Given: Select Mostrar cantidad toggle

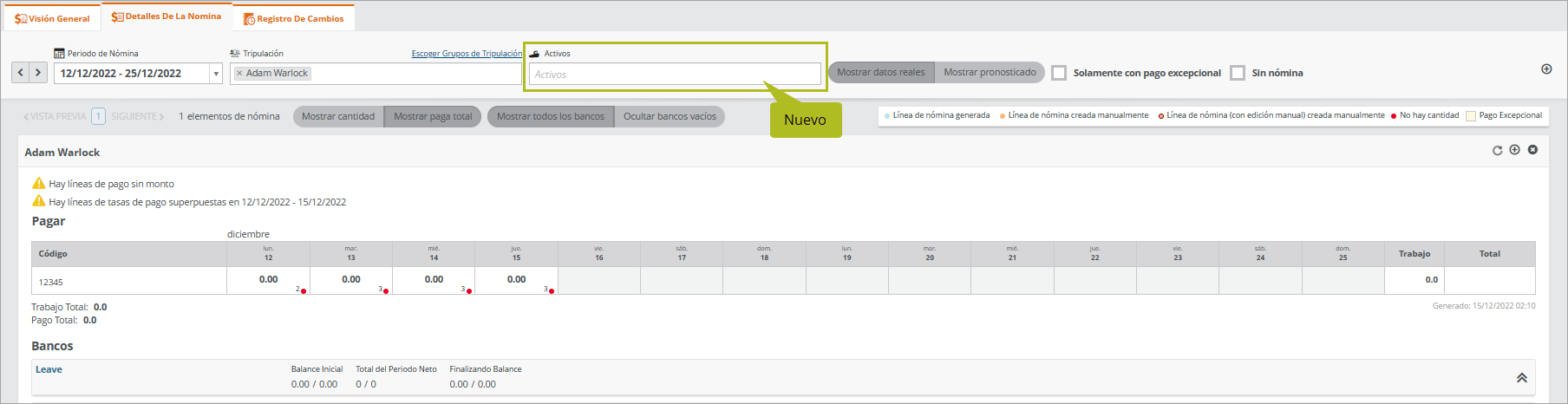Looking at the screenshot, I should 338,116.
